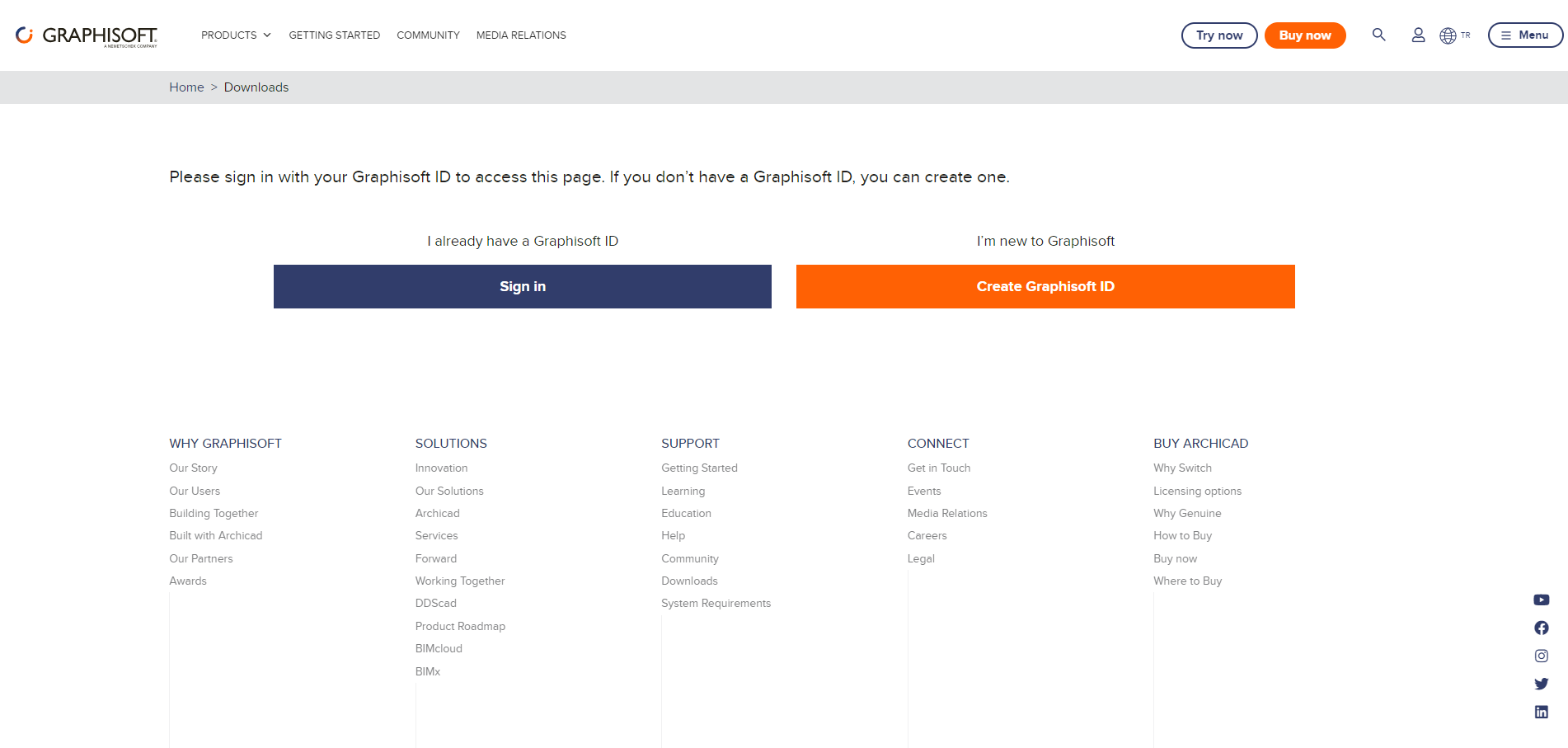Open Help footer link

[x=673, y=535]
